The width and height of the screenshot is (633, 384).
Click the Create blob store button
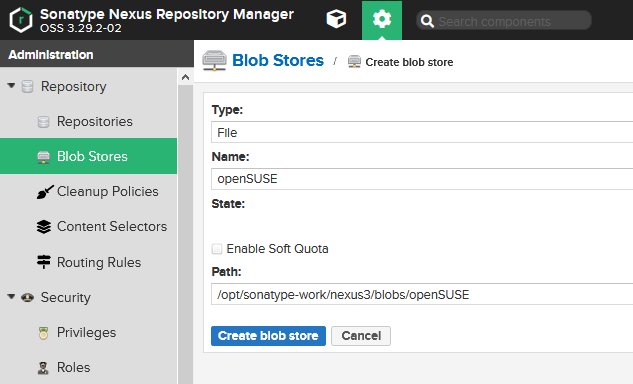tap(268, 336)
